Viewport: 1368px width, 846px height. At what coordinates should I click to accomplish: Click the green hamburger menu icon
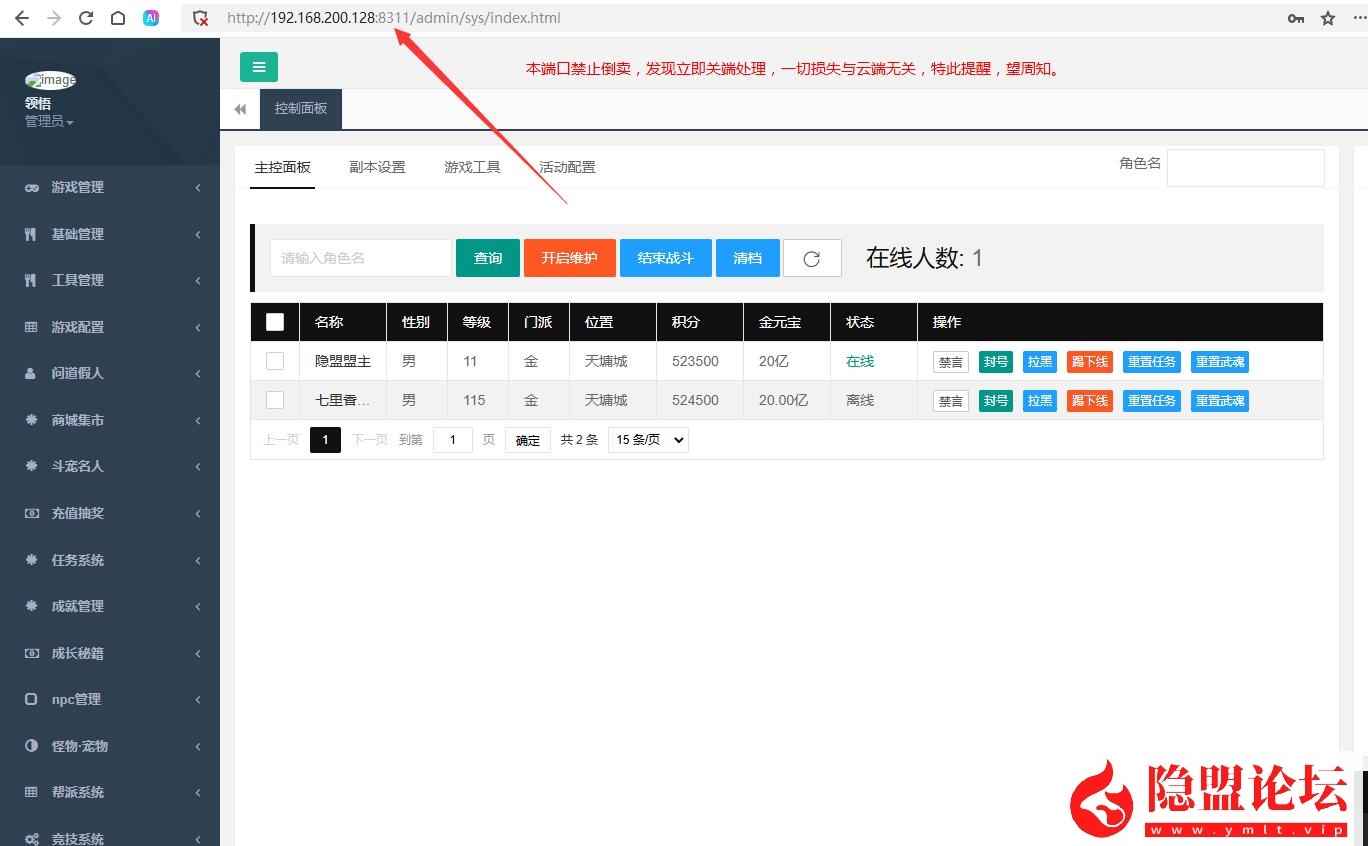(259, 67)
